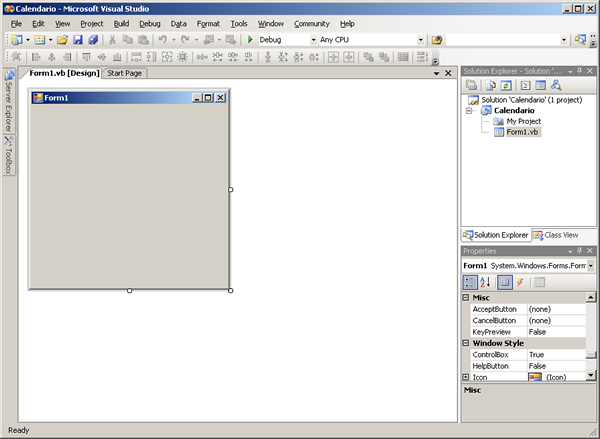Screen dimensions: 600x439
Task: Click the Find in Files icon
Action: point(437,39)
